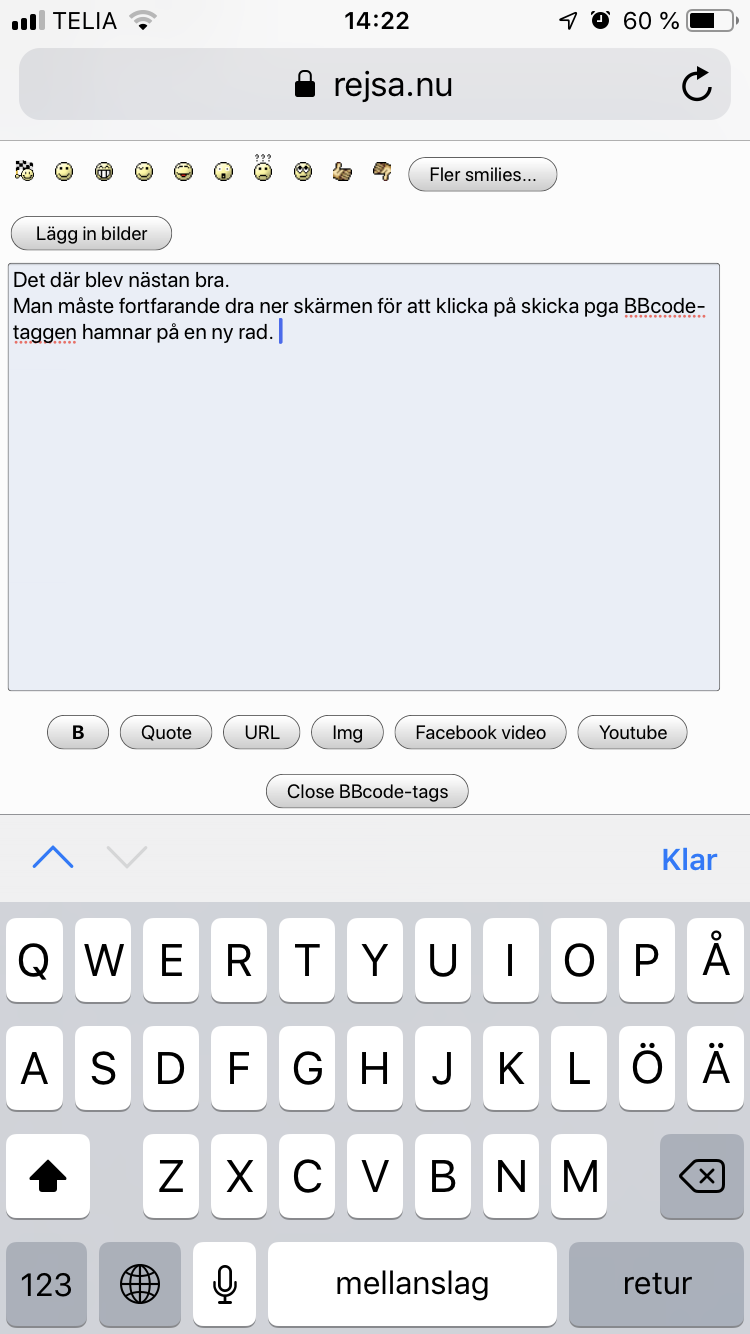Insert the surprised open-mouth smiley
The image size is (750, 1334).
[x=223, y=172]
